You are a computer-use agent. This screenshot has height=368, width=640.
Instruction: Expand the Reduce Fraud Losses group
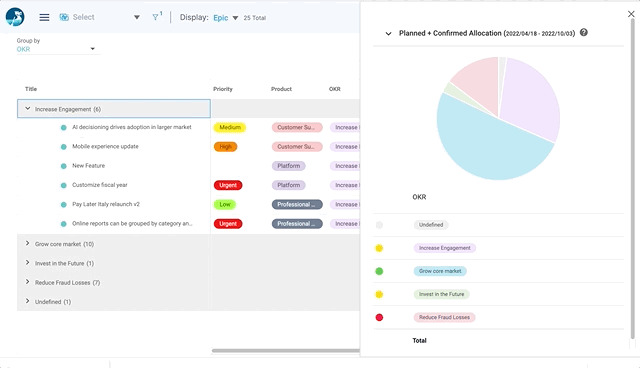point(27,282)
